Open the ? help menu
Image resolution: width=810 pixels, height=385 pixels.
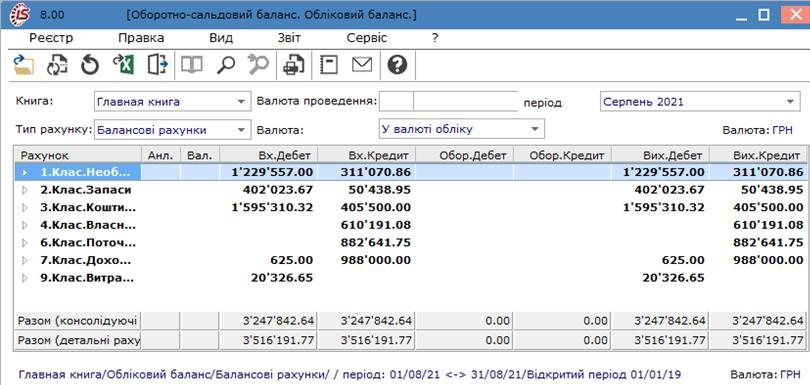(x=435, y=38)
